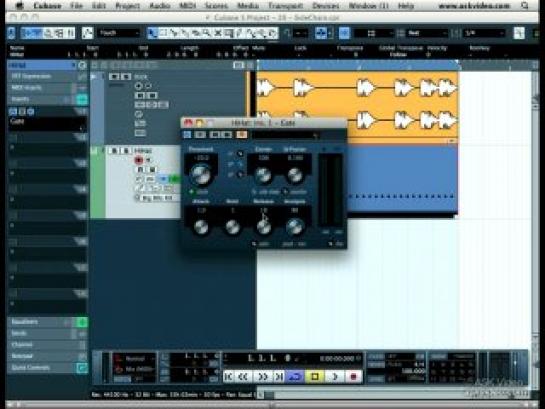Image resolution: width=545 pixels, height=409 pixels.
Task: Start playback with the Play button
Action: [335, 377]
